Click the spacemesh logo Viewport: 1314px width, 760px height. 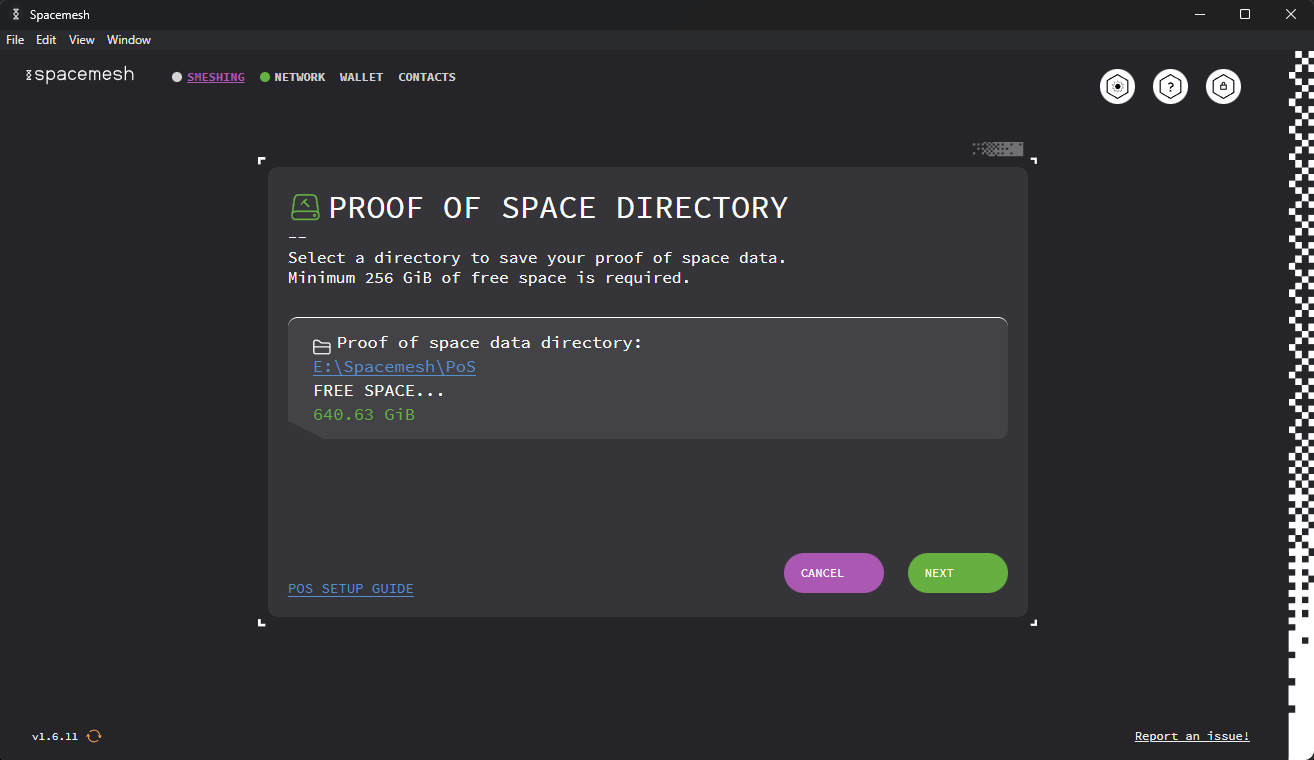80,75
